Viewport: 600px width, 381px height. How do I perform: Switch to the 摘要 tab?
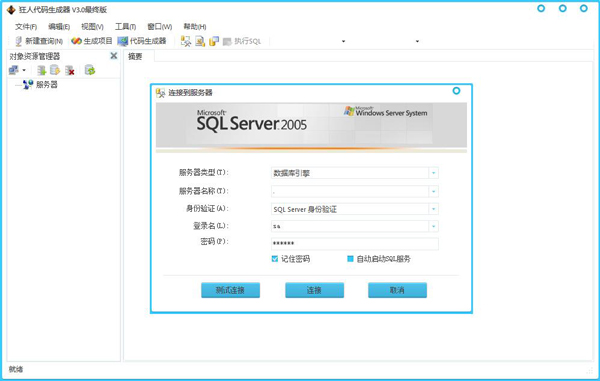click(135, 57)
